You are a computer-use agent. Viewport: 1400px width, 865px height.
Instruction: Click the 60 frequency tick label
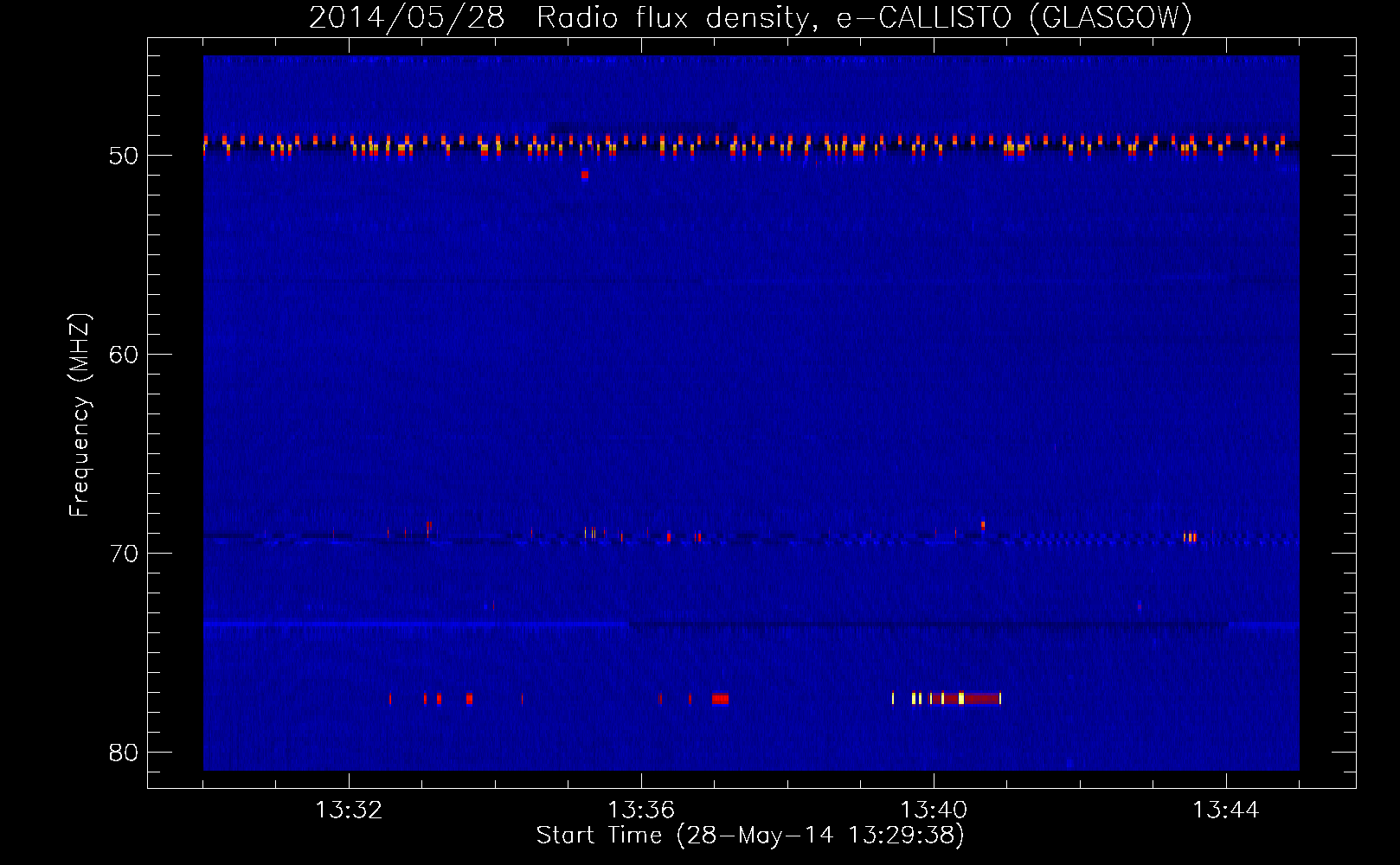124,355
